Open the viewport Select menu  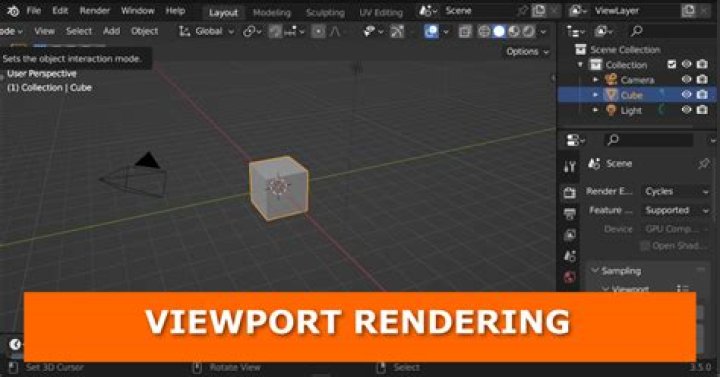(x=79, y=31)
